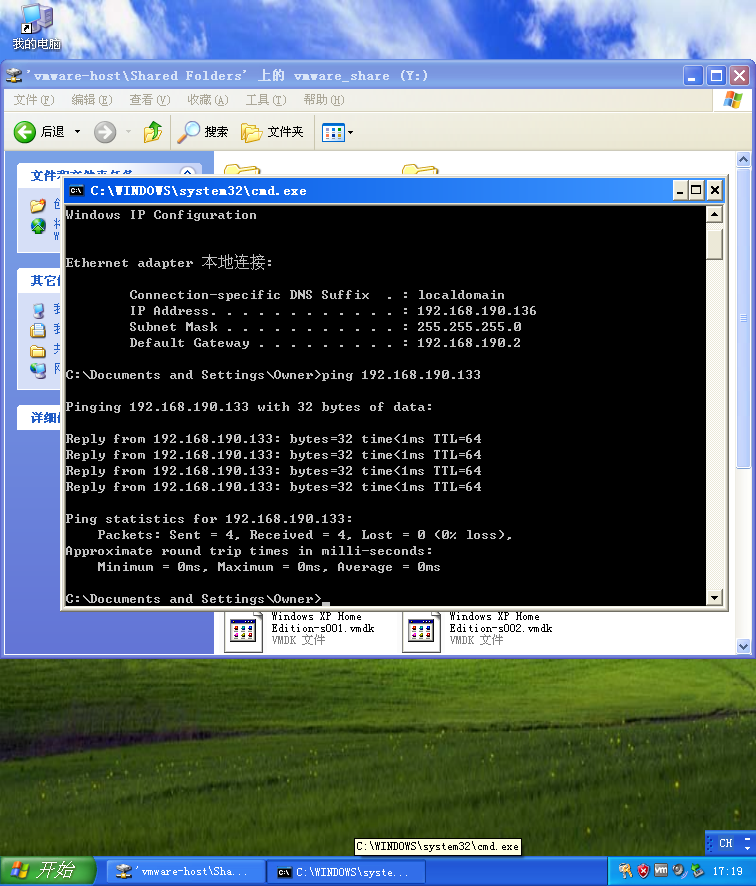Open the 查看(V) menu
The width and height of the screenshot is (756, 886).
coord(150,100)
